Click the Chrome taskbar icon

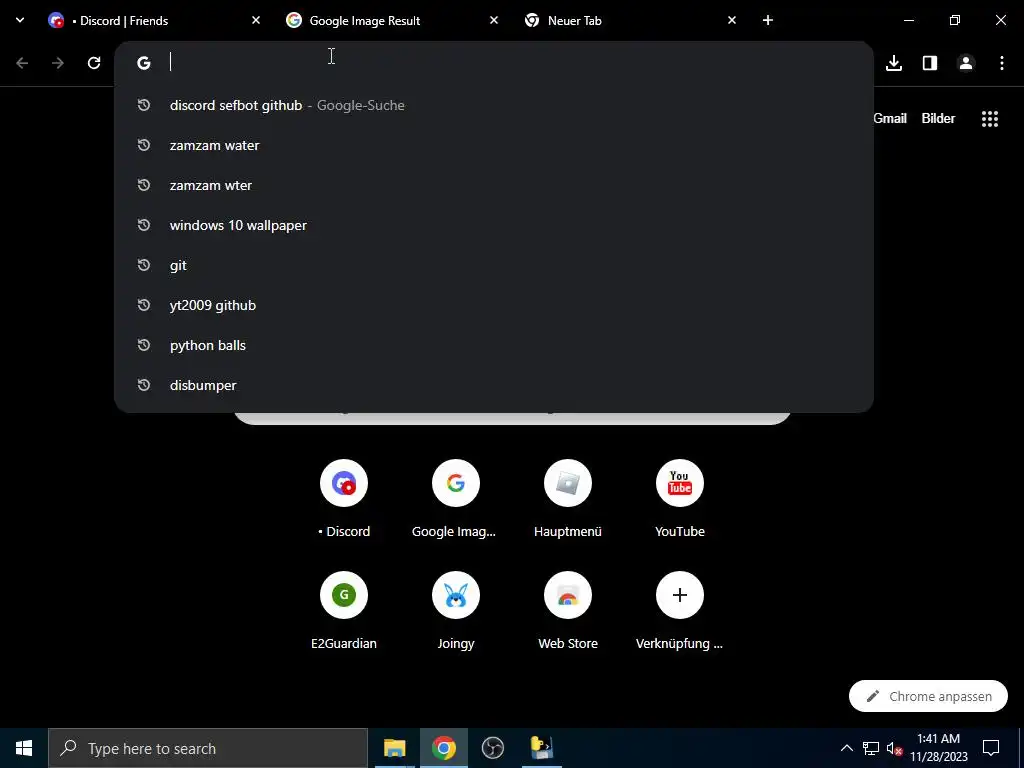point(443,748)
